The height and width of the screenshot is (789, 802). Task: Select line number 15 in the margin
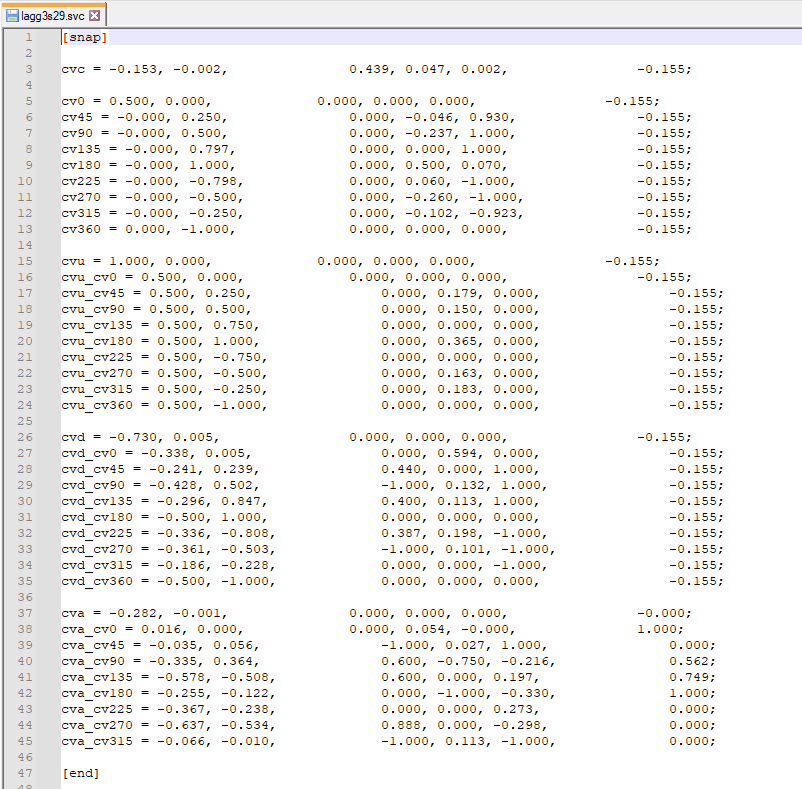pos(29,261)
